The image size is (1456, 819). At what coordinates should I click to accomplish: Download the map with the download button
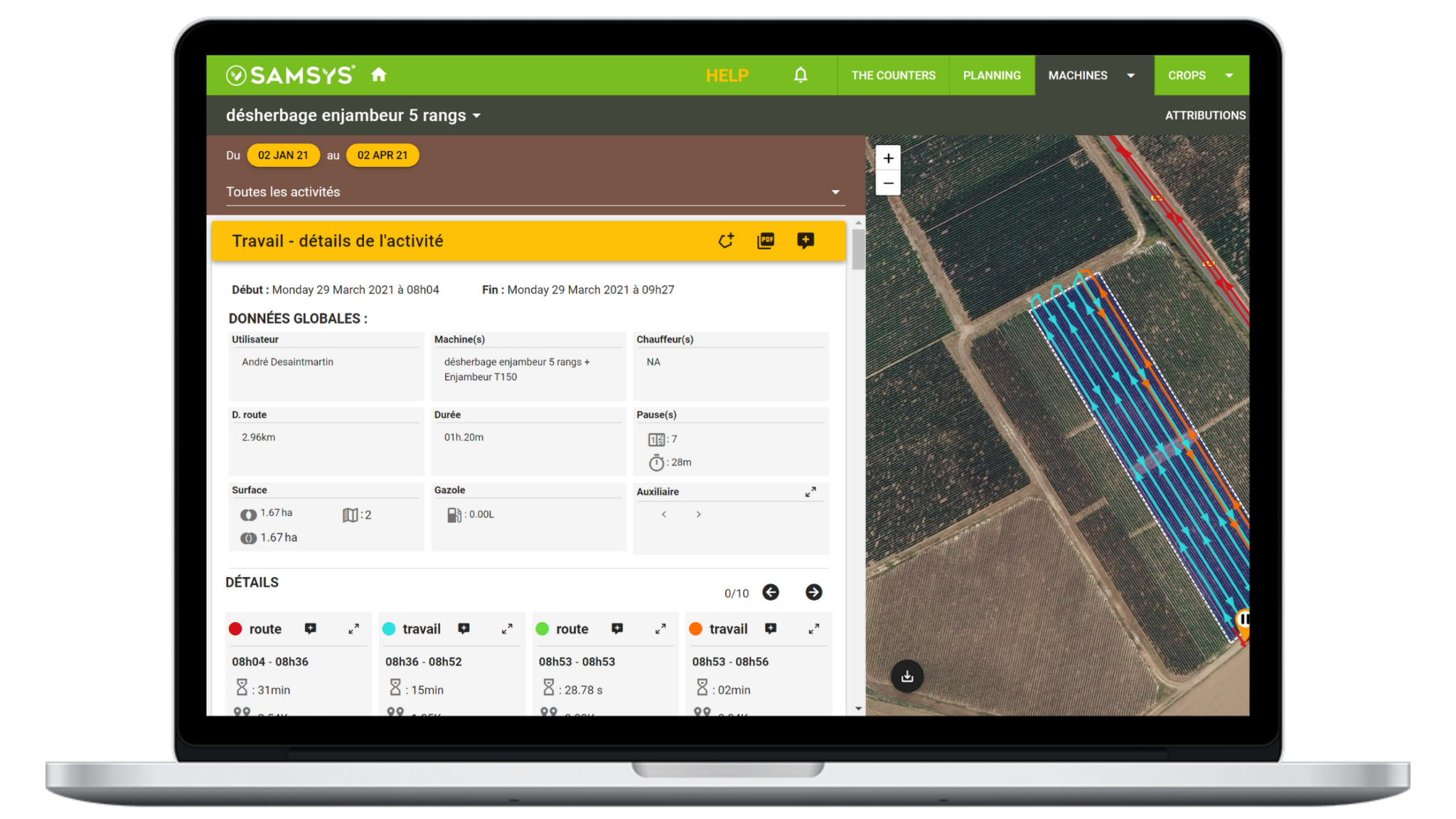(x=907, y=676)
